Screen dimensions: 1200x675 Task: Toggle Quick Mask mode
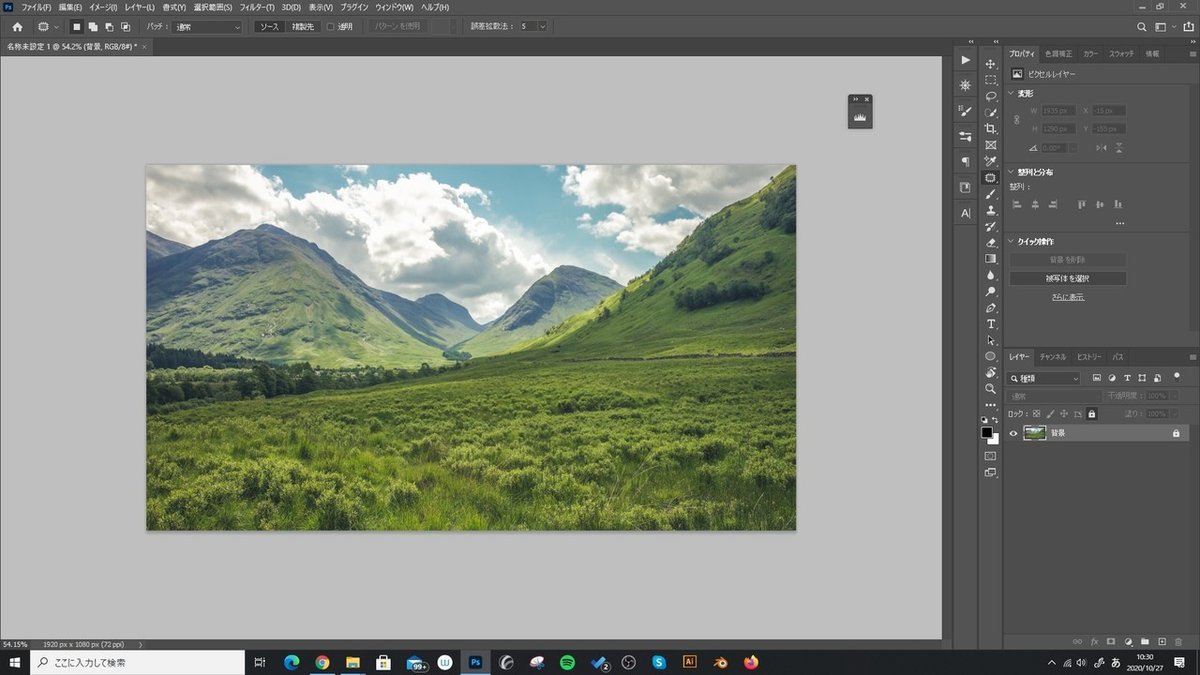click(x=990, y=455)
